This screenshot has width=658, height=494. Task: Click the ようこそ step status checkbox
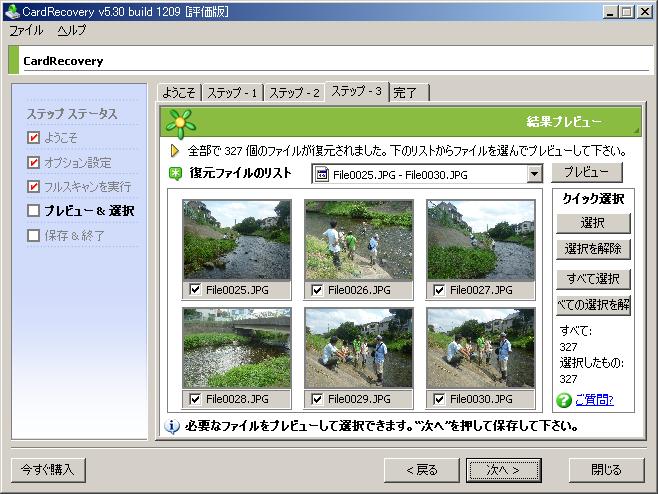[x=33, y=138]
